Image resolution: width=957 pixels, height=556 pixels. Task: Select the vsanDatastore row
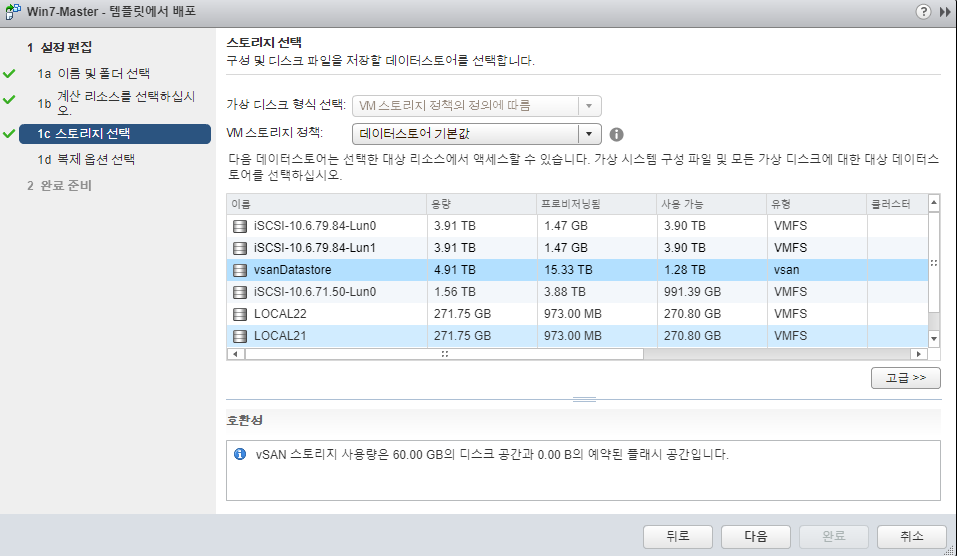(577, 270)
